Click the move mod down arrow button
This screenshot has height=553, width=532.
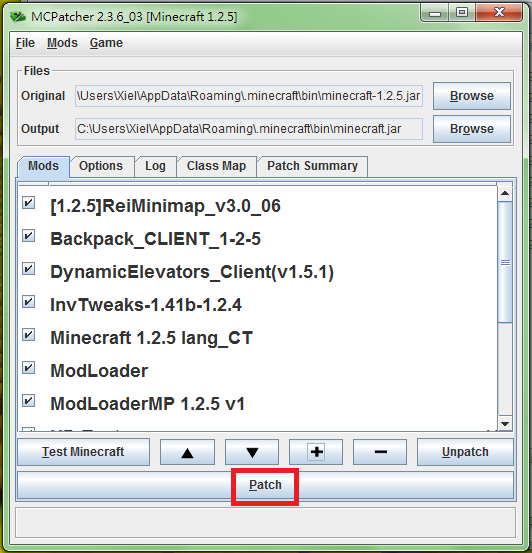[x=252, y=452]
